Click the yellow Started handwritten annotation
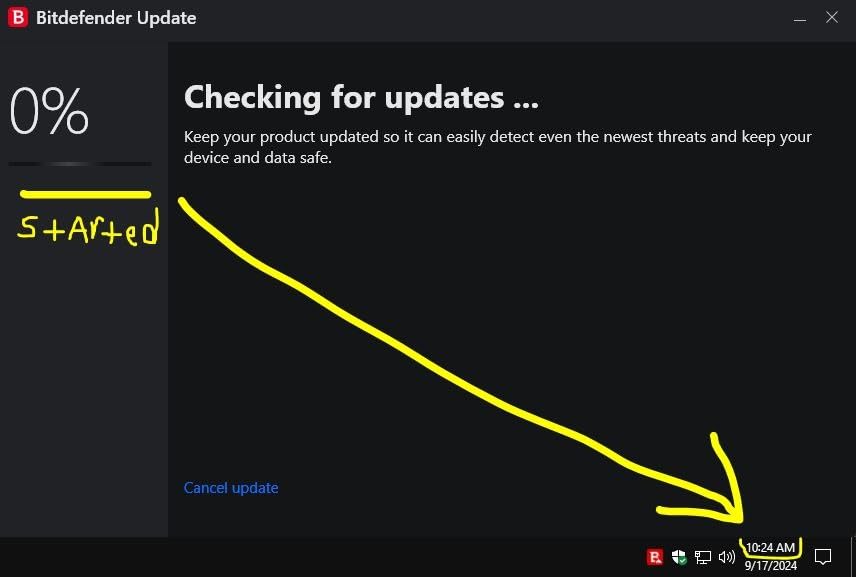Image resolution: width=856 pixels, height=577 pixels. pyautogui.click(x=88, y=228)
